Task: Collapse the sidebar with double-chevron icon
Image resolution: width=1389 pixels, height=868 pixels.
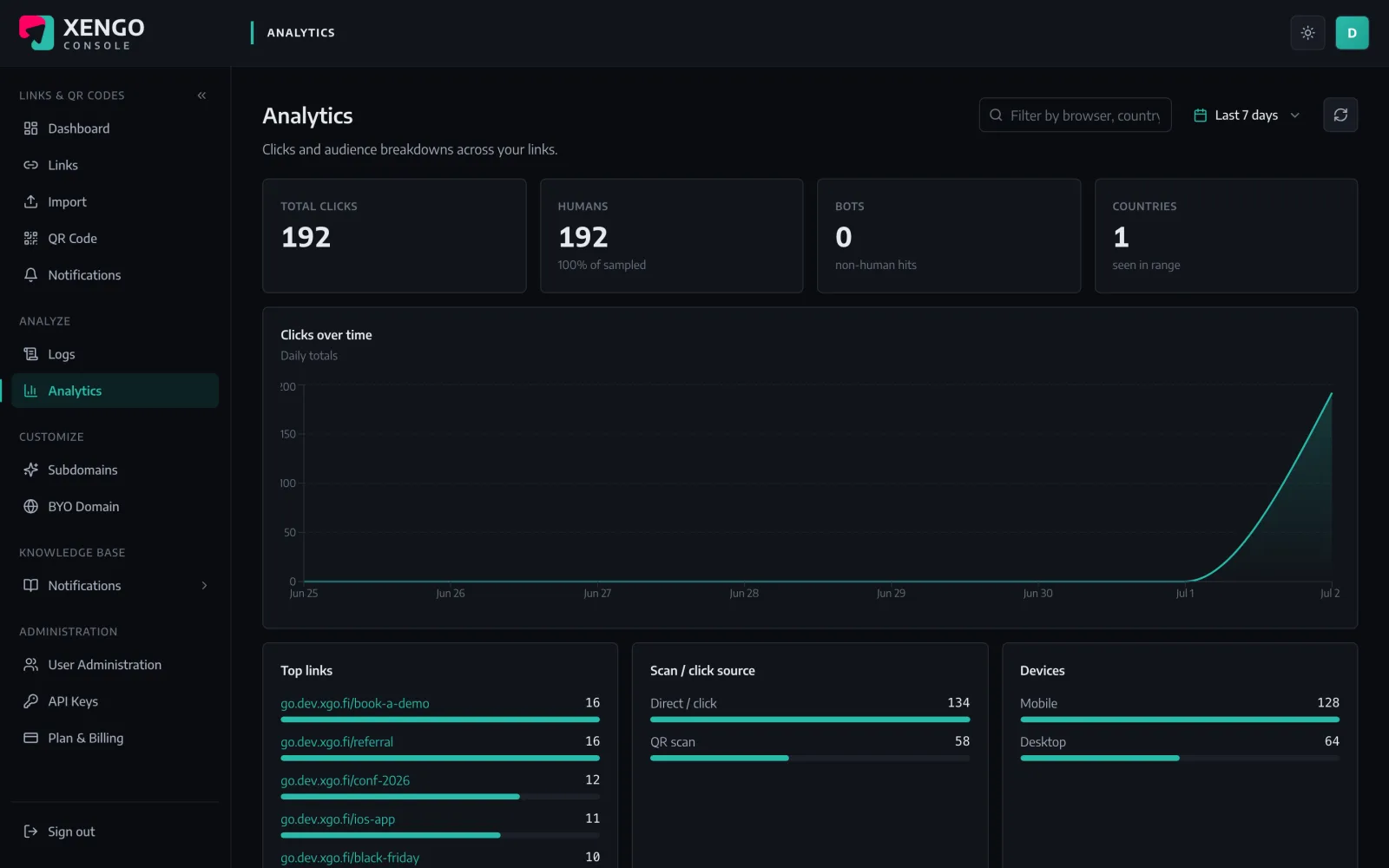Action: point(201,95)
